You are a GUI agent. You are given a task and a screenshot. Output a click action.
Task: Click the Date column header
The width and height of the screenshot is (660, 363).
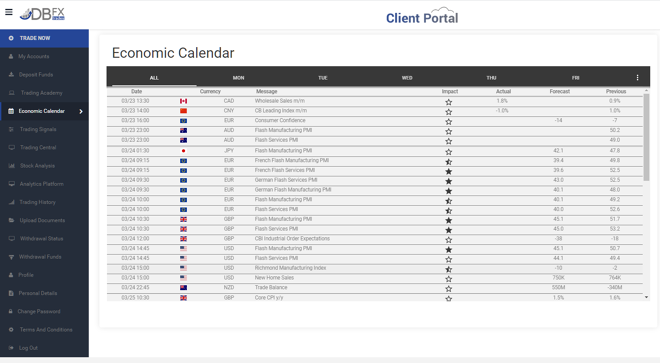click(136, 91)
